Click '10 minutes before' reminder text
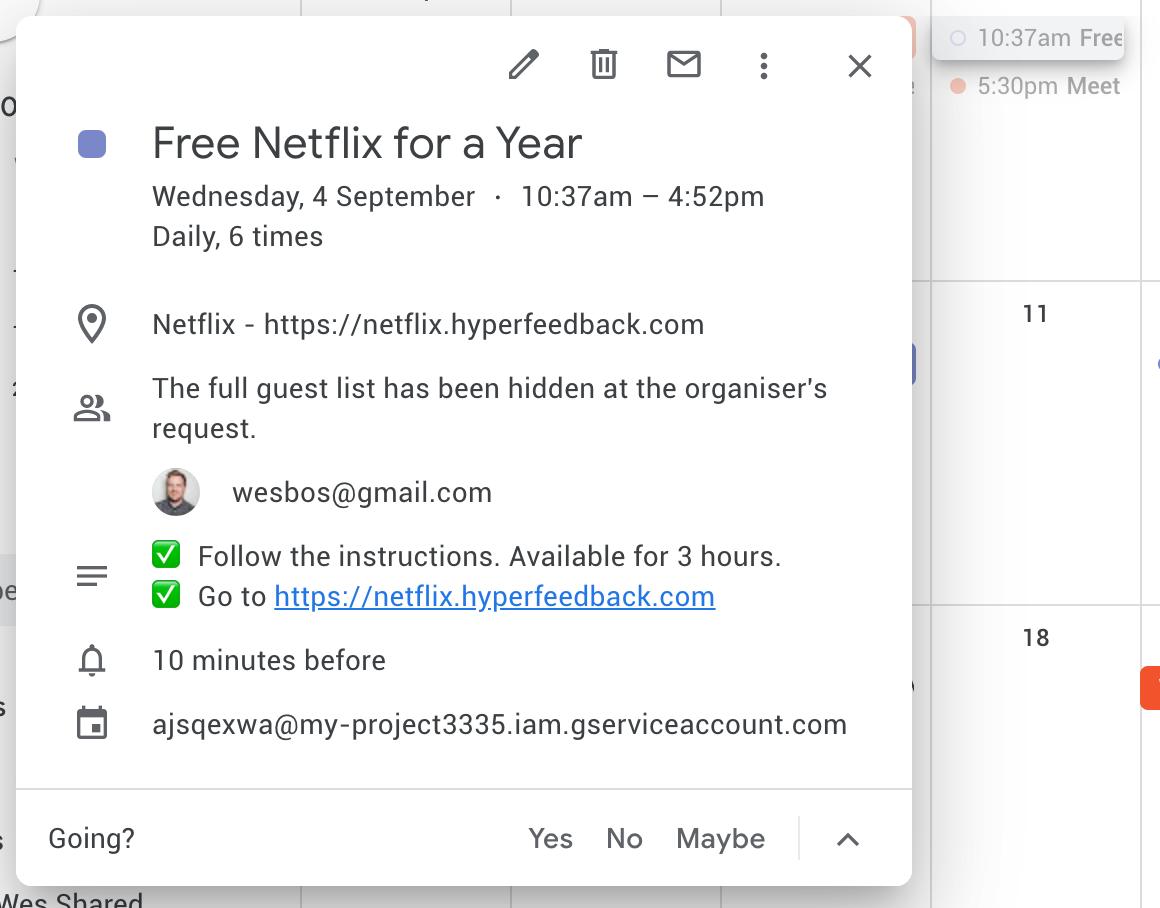The image size is (1160, 908). pos(269,660)
